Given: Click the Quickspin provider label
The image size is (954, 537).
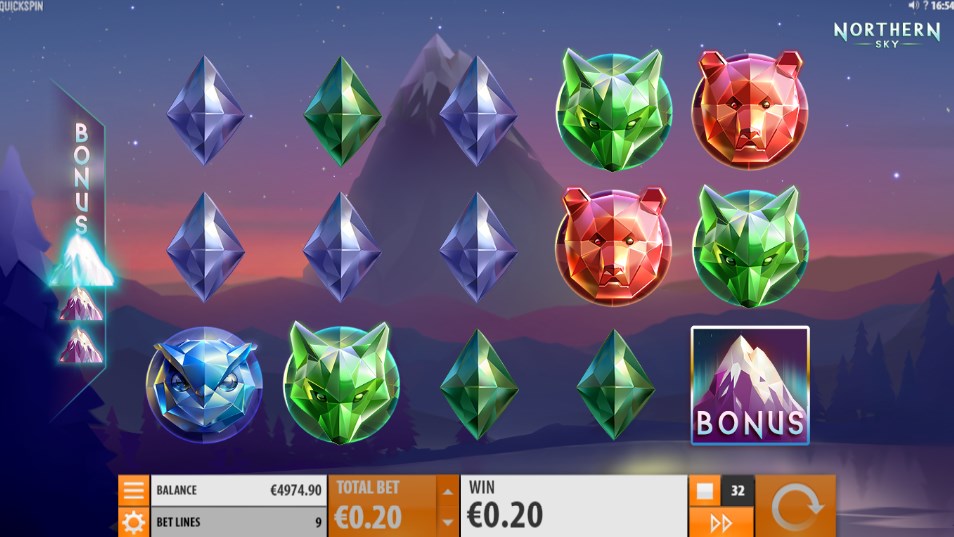Looking at the screenshot, I should (22, 6).
